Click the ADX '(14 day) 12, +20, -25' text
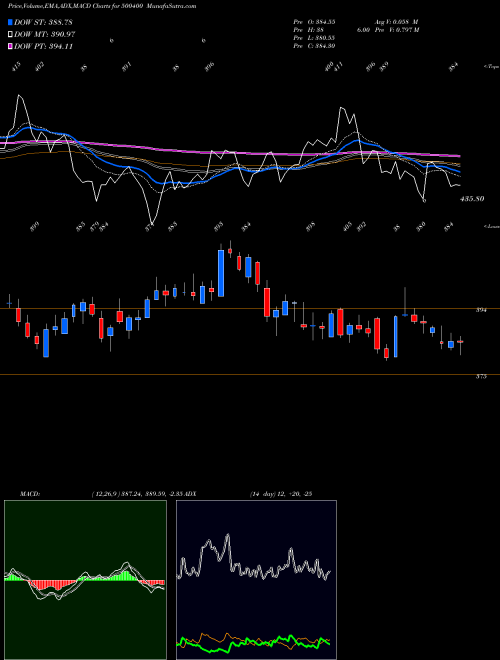 (281, 494)
